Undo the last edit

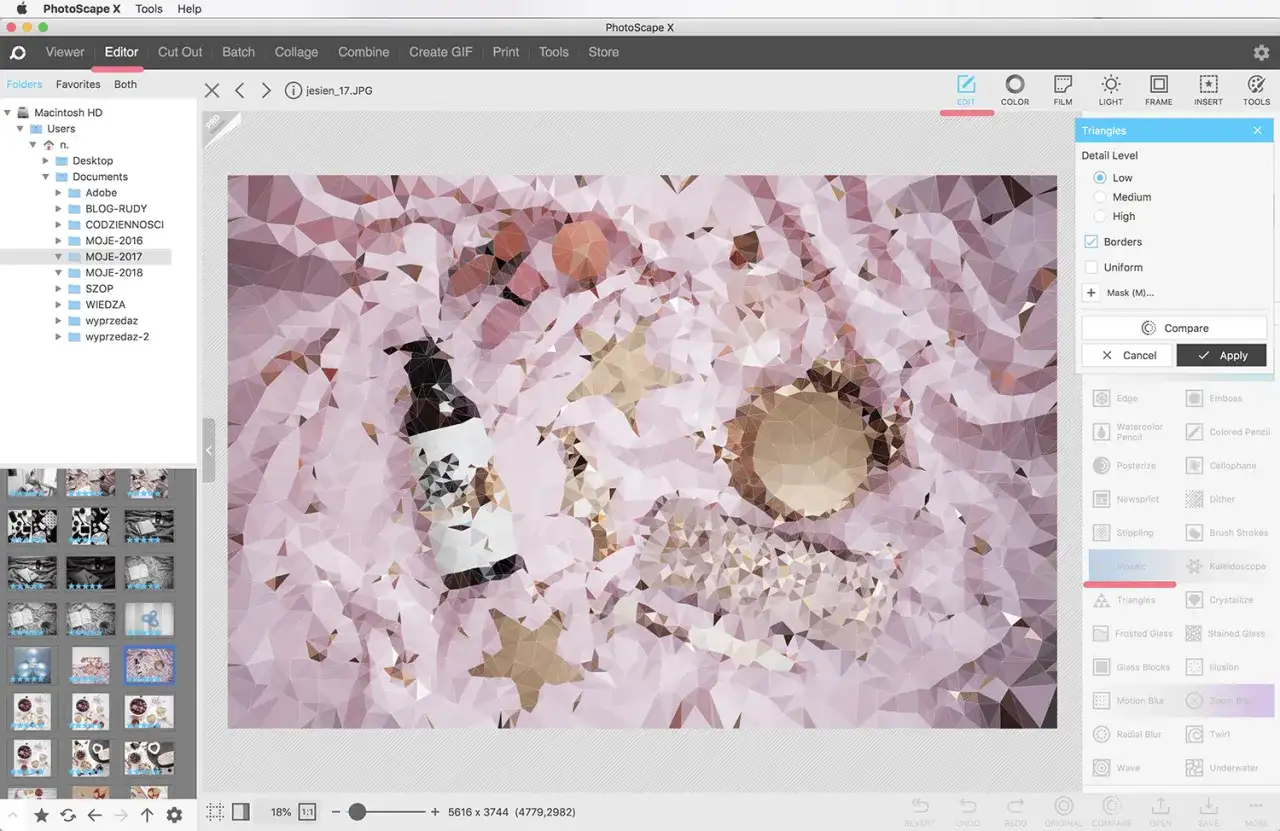[x=967, y=808]
